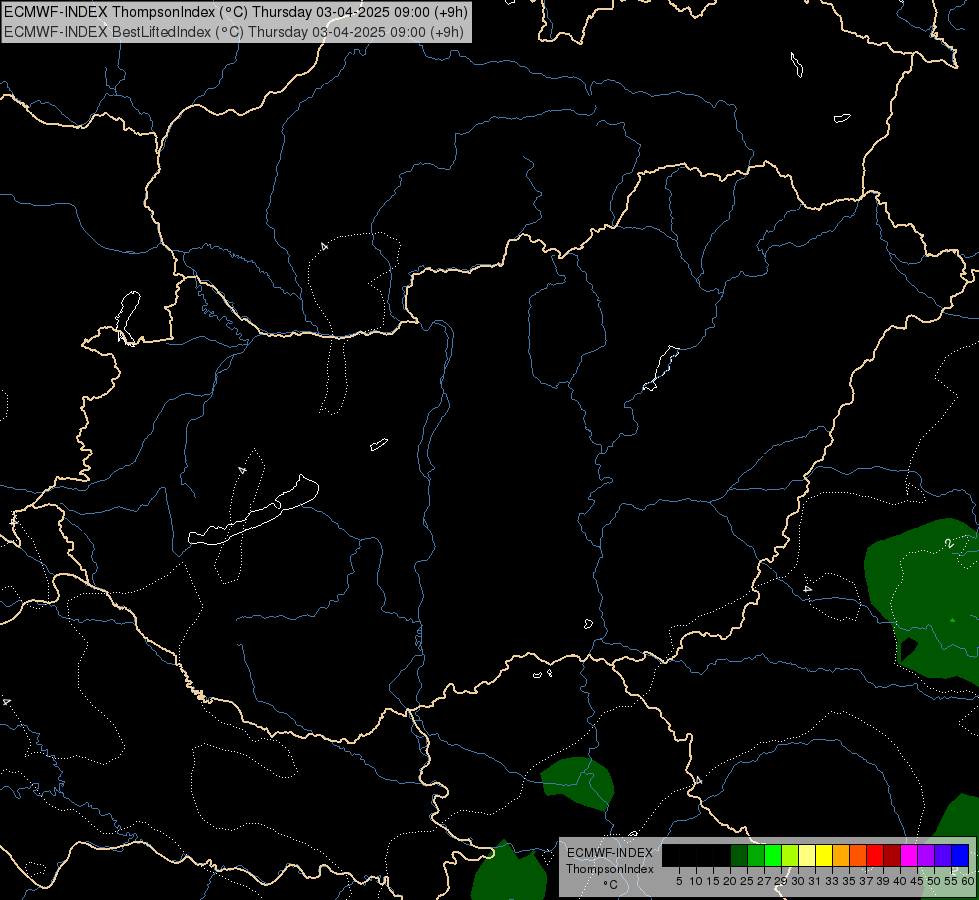
Task: Click the legend tick value "40"
Action: coord(900,881)
